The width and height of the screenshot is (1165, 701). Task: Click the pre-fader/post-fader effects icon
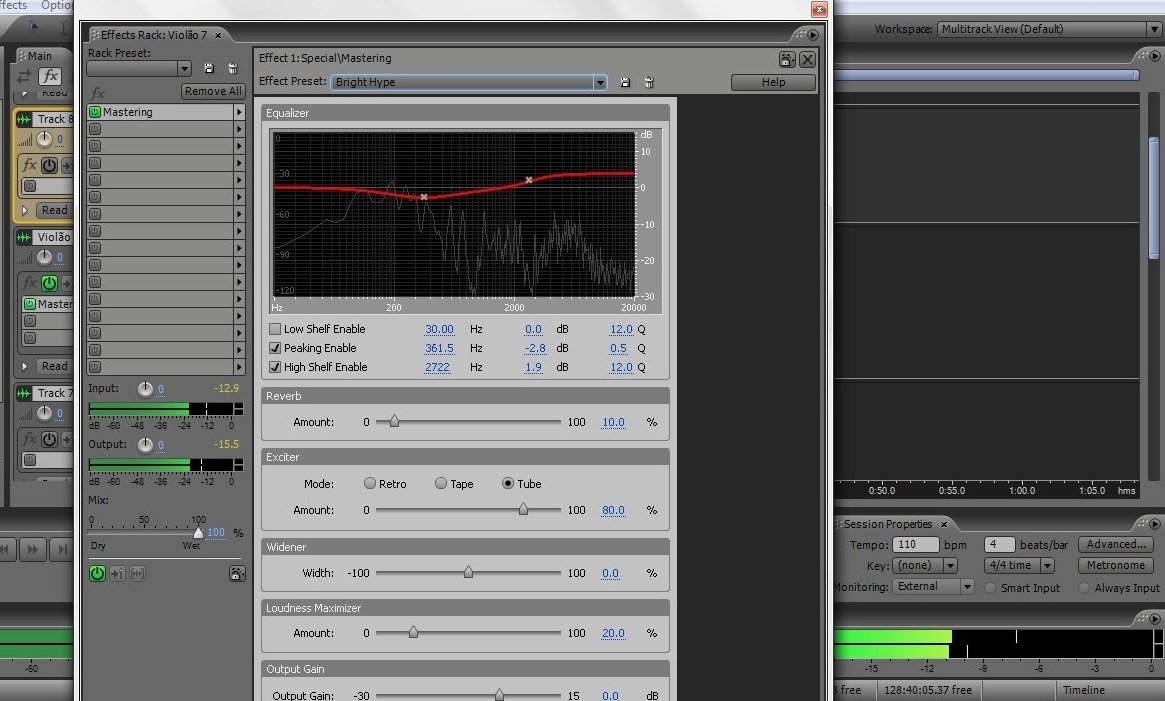[x=117, y=573]
